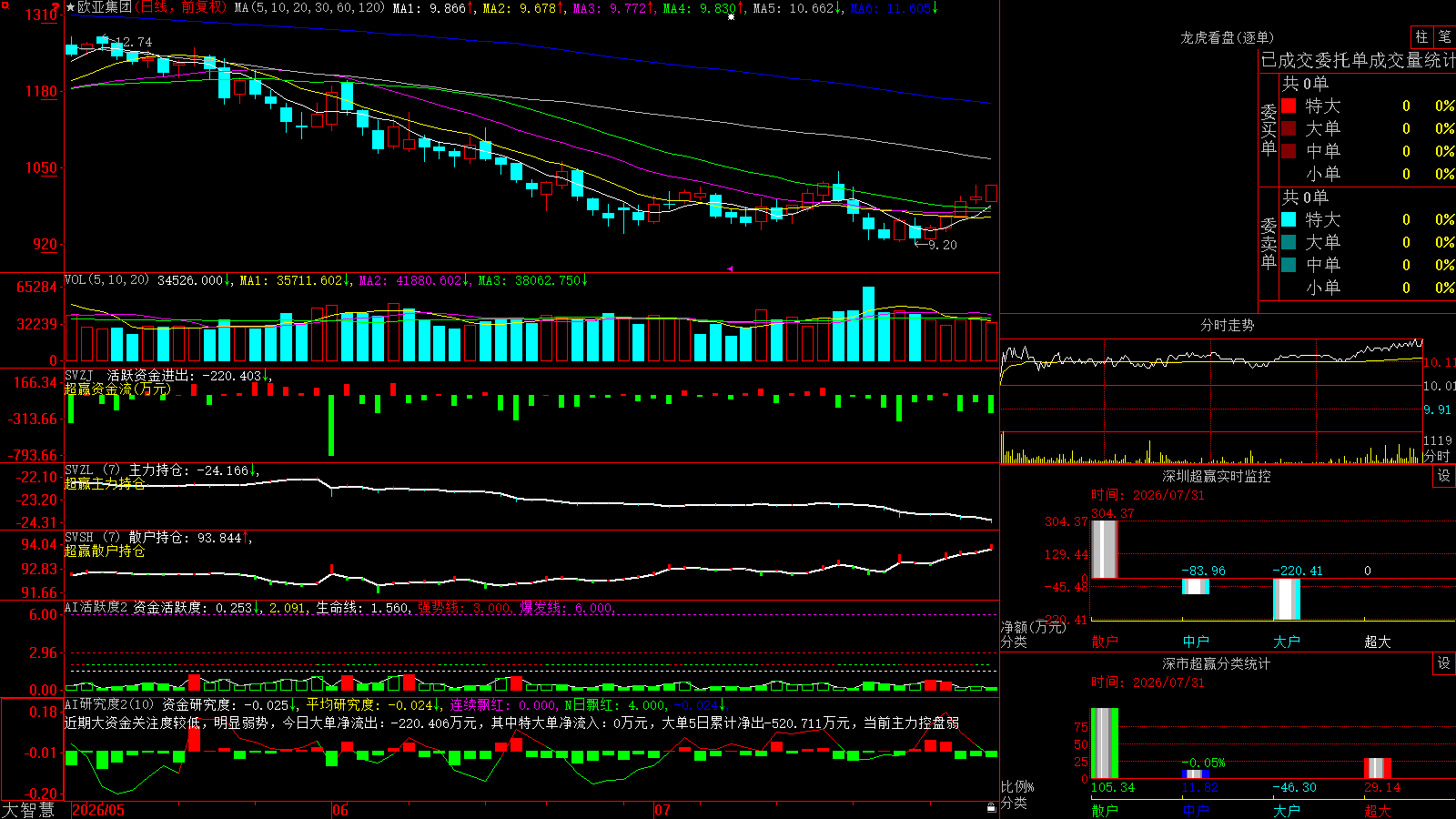Click the 爆发线: 6.000 magenta label
1456x819 pixels.
(567, 608)
